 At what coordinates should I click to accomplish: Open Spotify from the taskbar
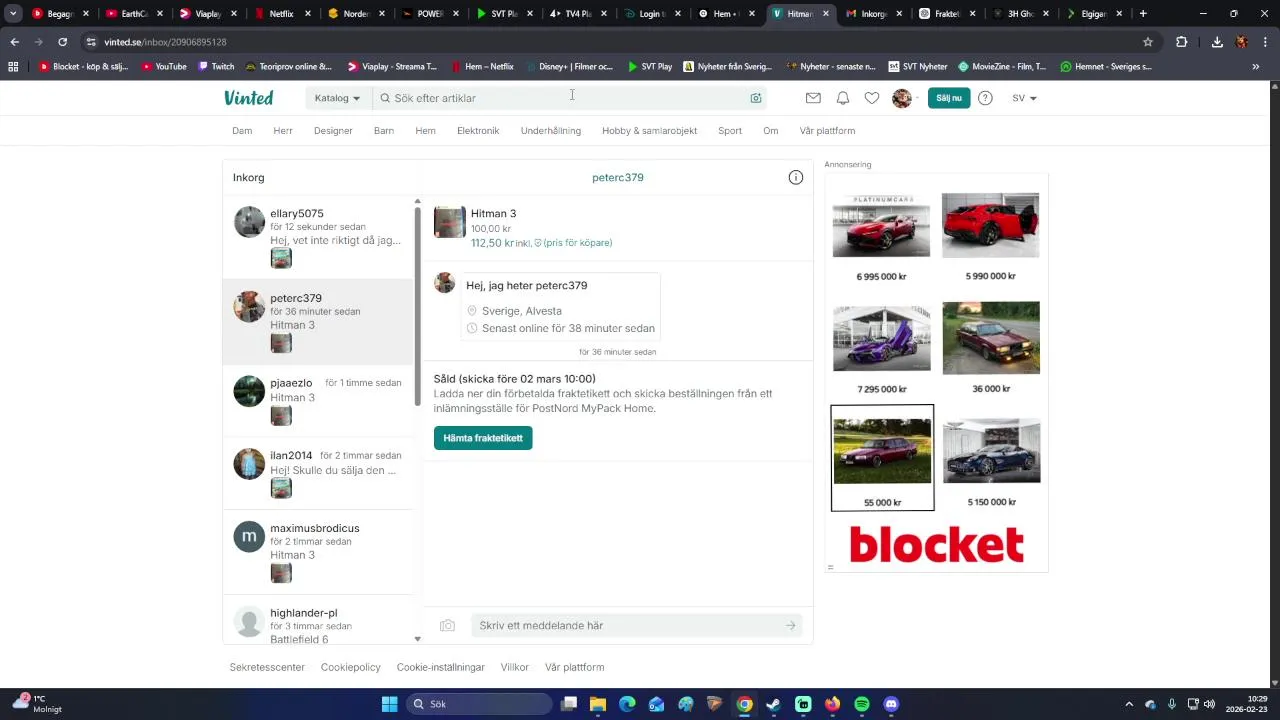click(862, 704)
